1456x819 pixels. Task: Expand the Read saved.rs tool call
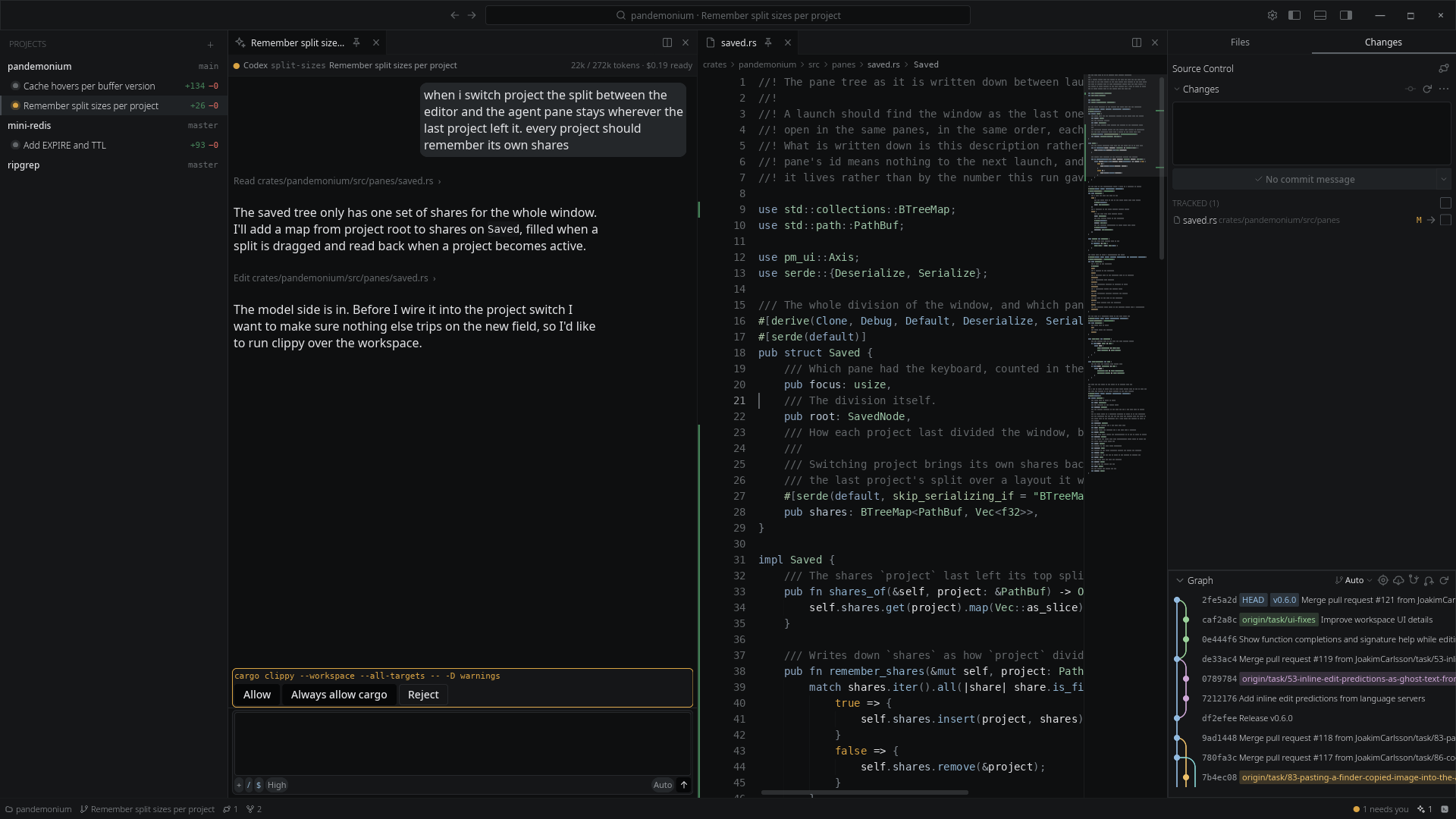(337, 181)
